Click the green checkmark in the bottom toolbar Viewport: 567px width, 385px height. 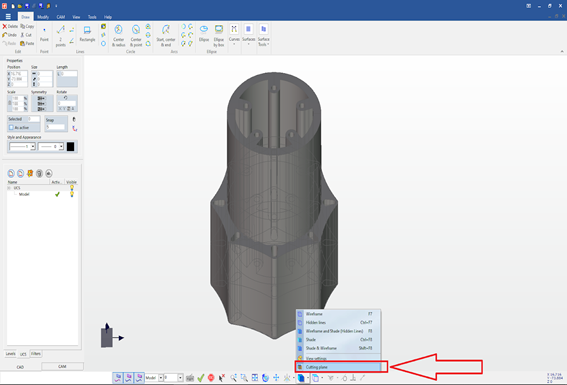click(201, 378)
